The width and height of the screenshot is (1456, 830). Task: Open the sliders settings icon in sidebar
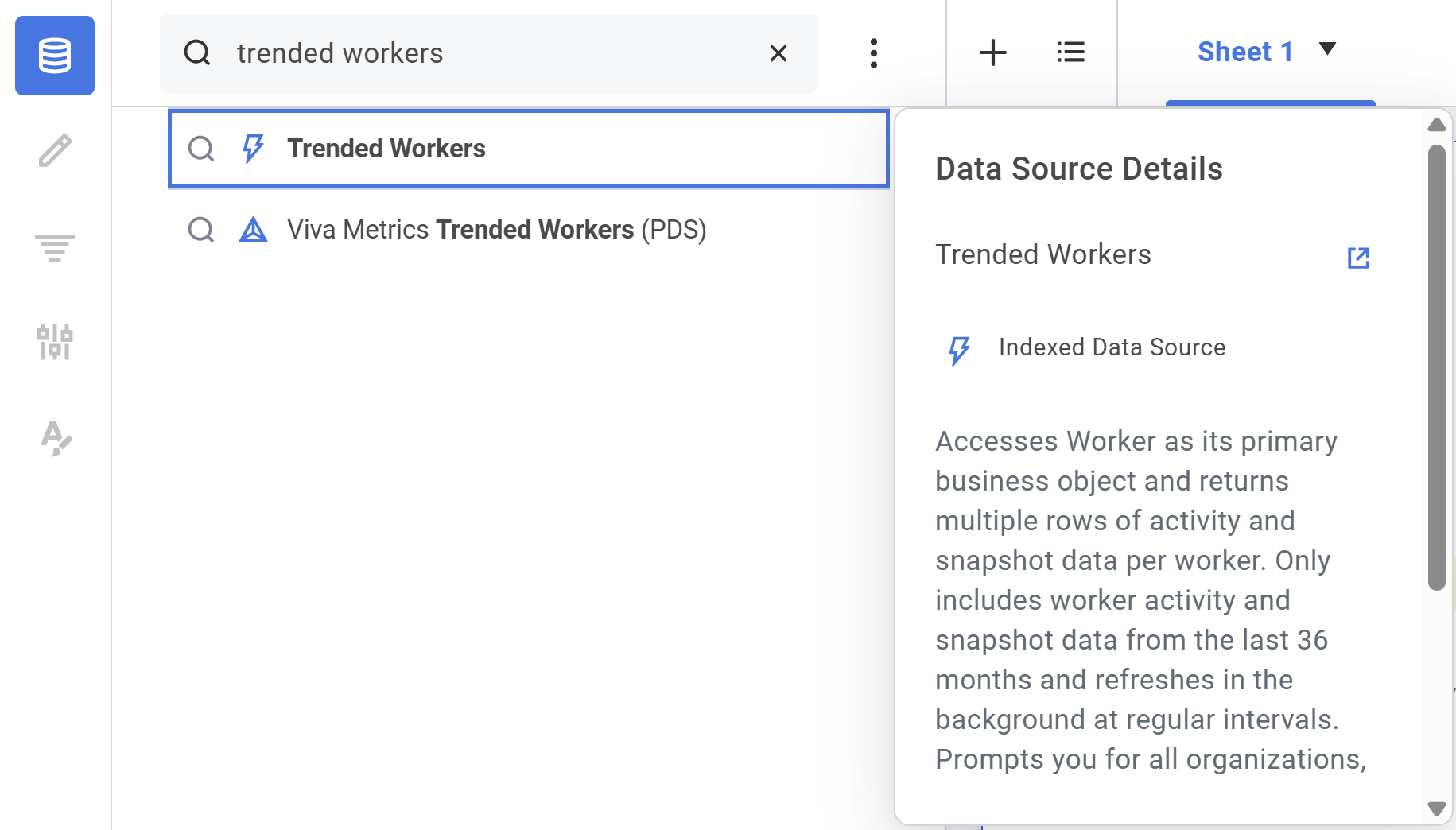point(55,342)
